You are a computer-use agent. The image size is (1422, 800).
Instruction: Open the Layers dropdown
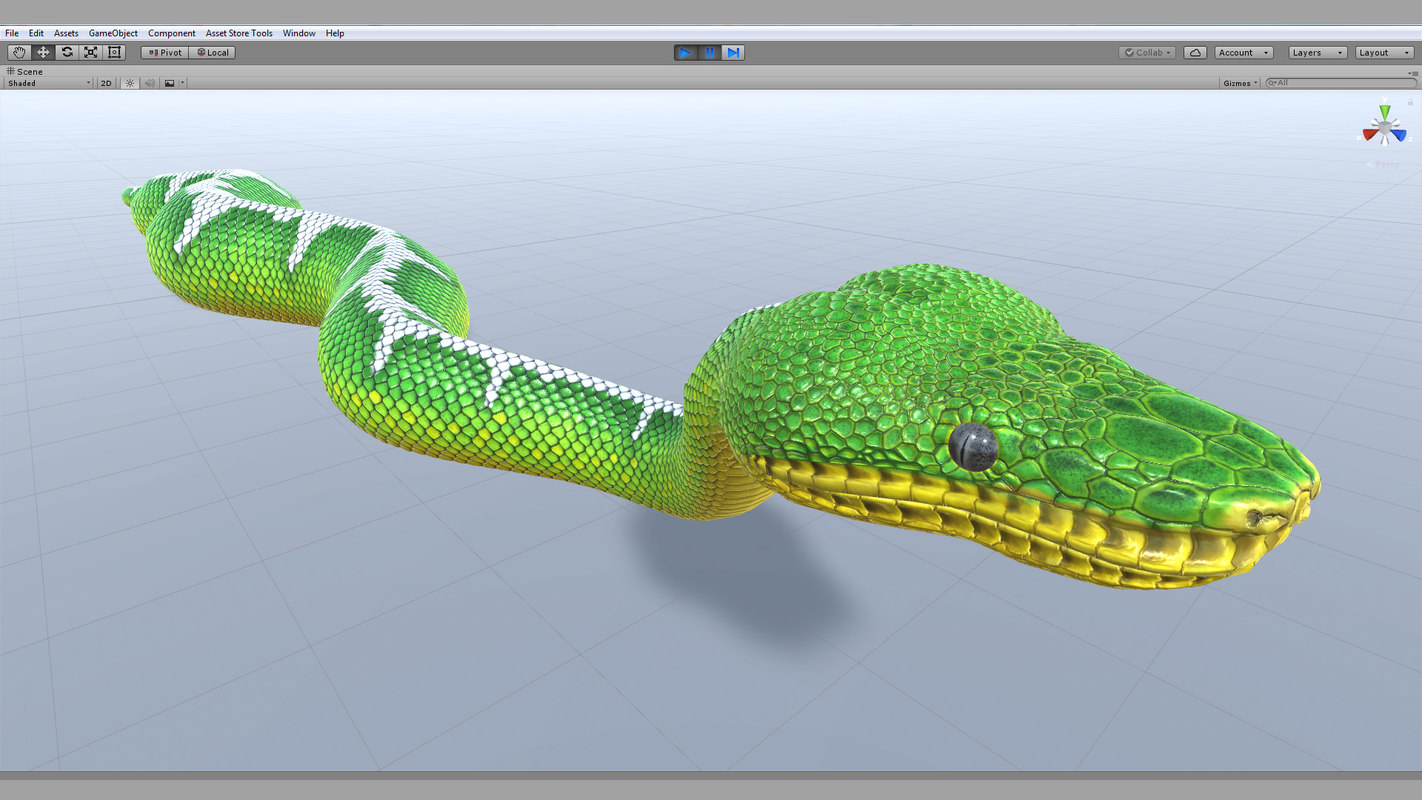click(1317, 52)
